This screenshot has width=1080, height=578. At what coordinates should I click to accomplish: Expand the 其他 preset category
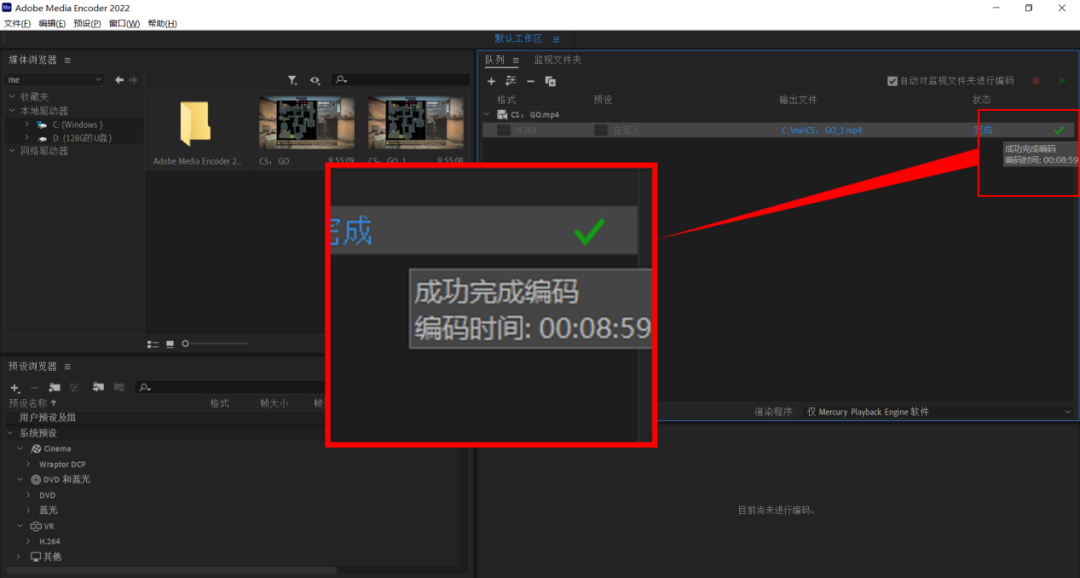click(x=20, y=557)
